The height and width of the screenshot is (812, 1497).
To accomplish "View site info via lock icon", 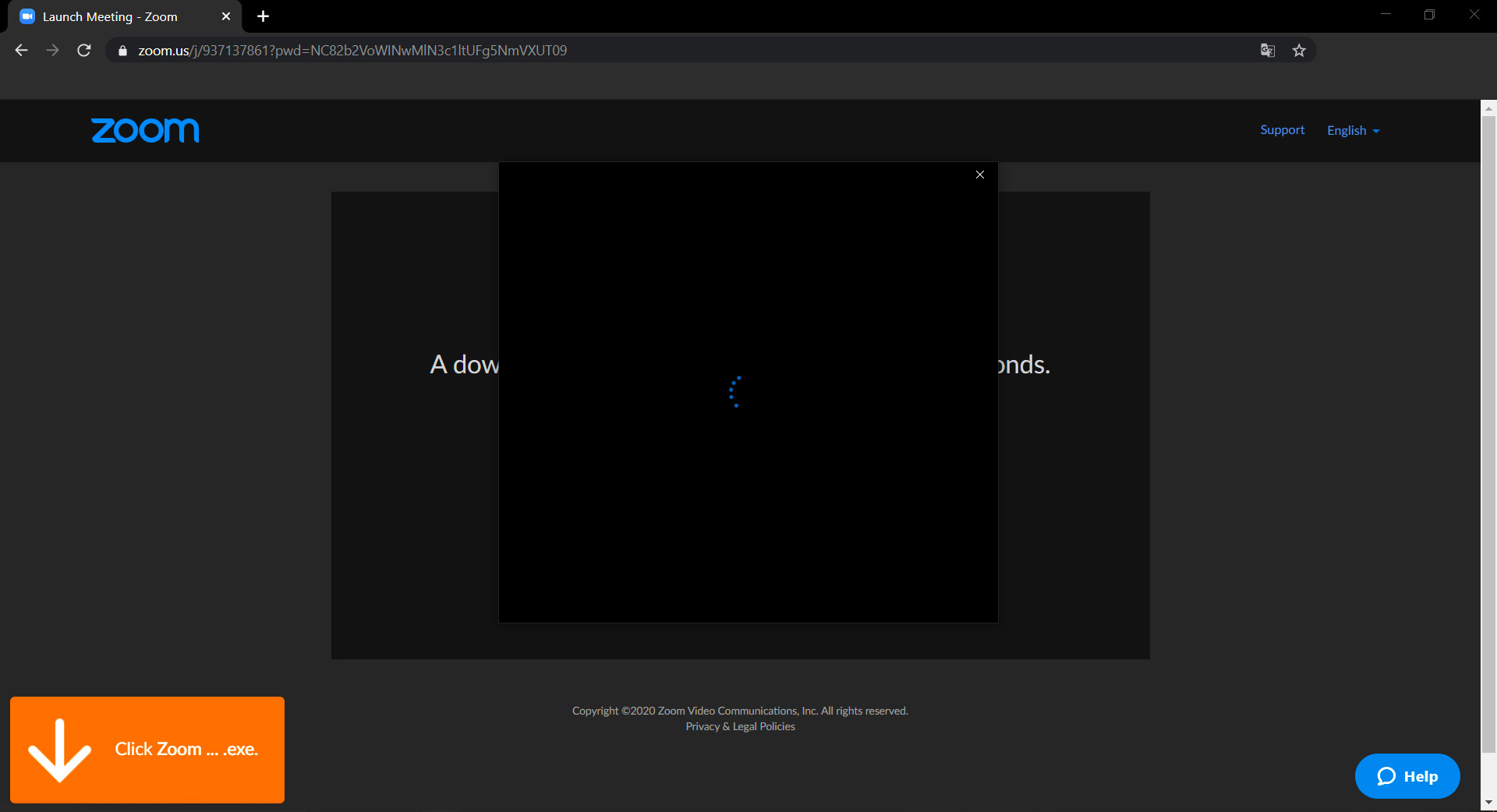I will (x=122, y=51).
